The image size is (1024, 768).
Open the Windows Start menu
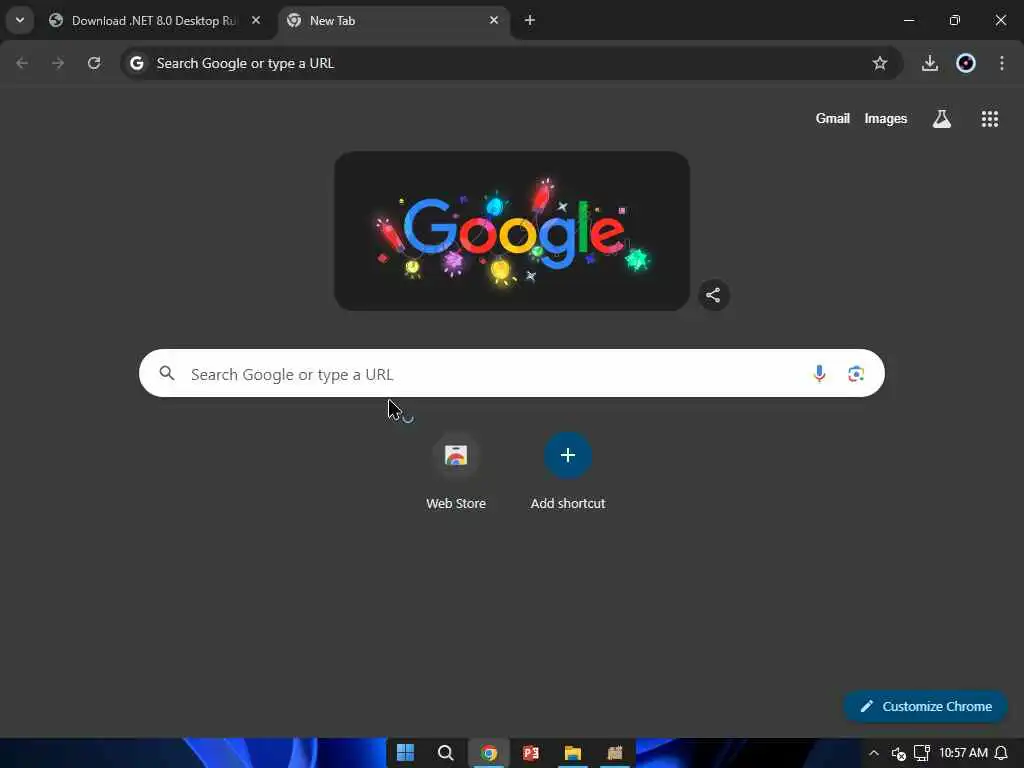coord(406,753)
